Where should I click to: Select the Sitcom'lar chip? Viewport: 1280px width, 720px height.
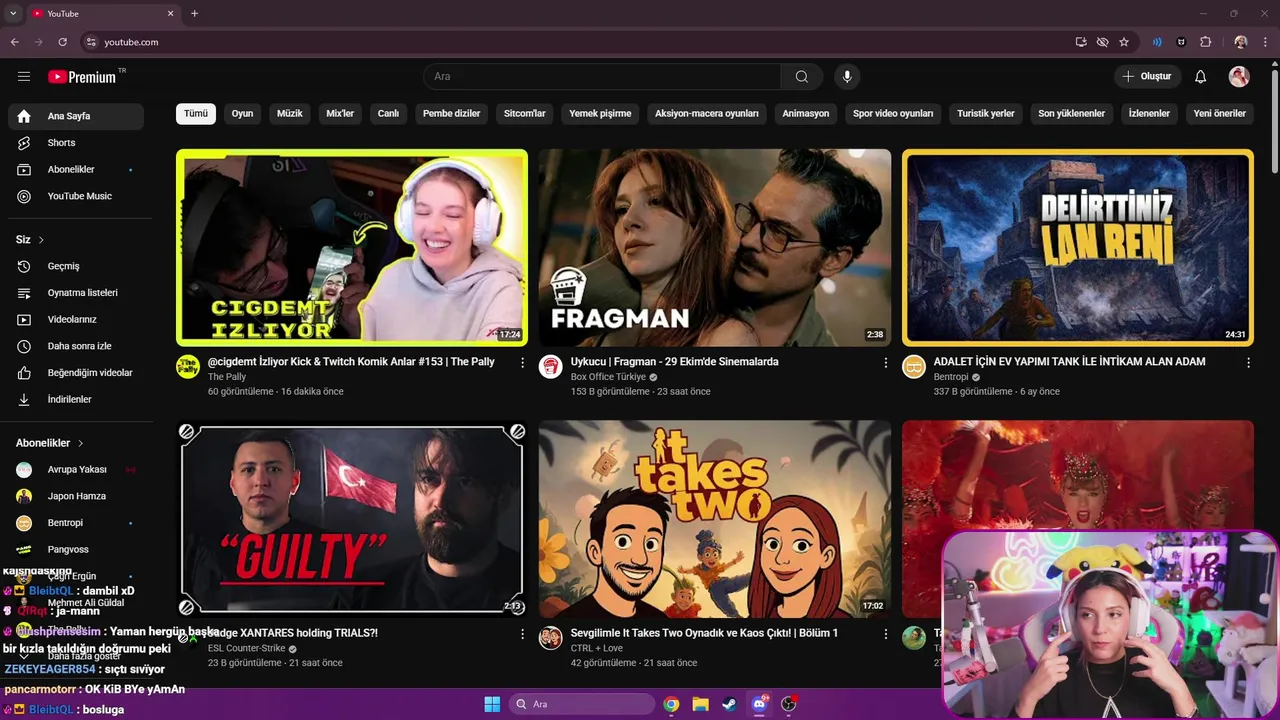(x=524, y=113)
